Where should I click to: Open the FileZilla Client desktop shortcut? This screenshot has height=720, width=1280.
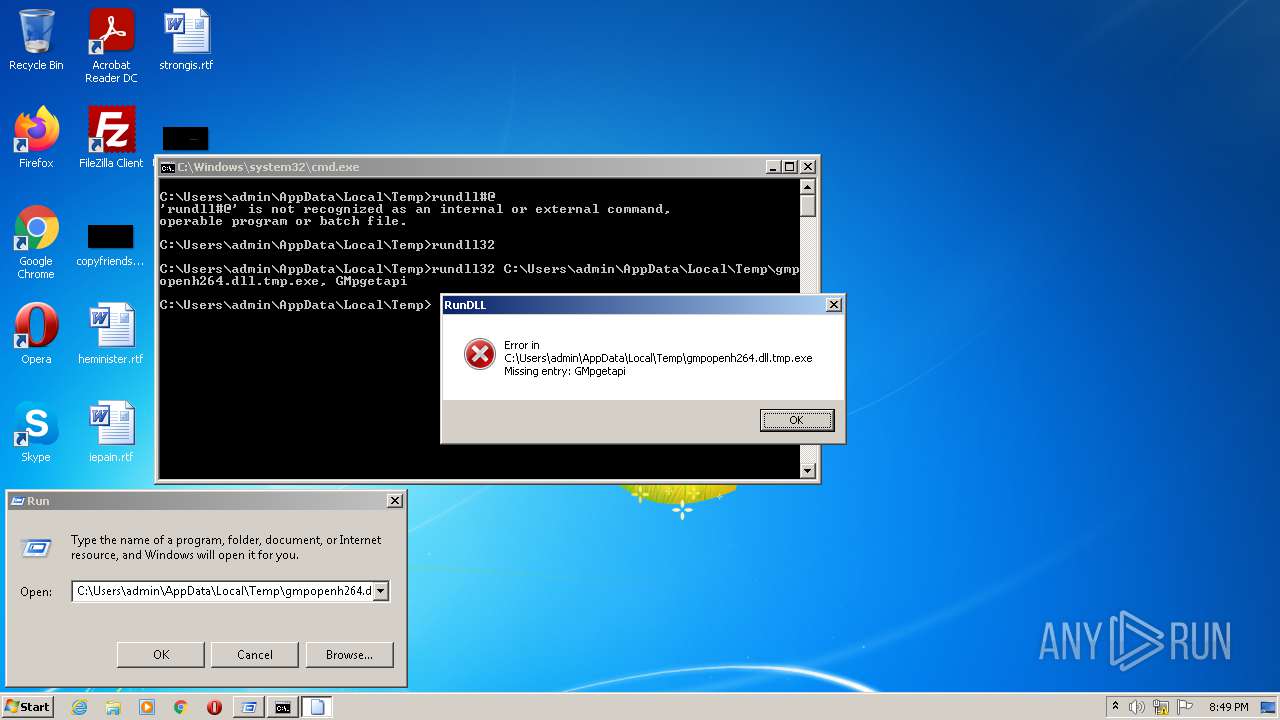[x=111, y=138]
